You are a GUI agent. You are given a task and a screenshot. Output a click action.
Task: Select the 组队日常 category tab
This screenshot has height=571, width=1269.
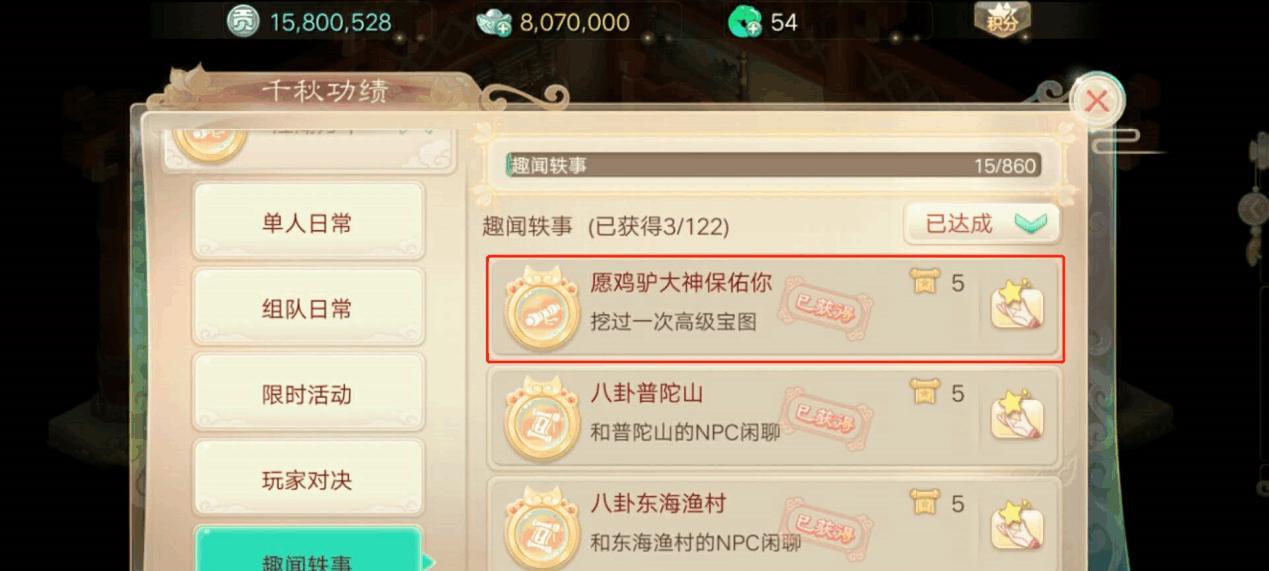[x=308, y=308]
